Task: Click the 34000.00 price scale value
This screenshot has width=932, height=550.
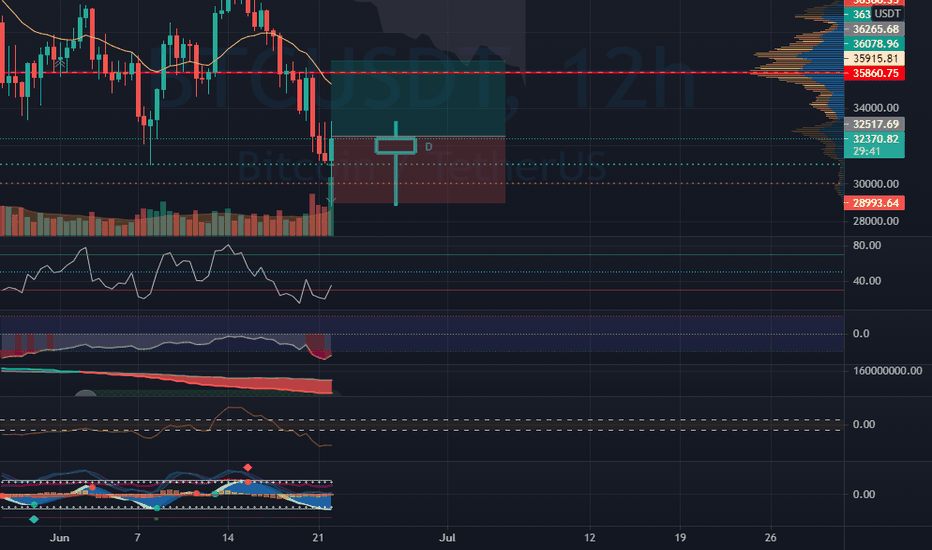Action: [x=876, y=108]
